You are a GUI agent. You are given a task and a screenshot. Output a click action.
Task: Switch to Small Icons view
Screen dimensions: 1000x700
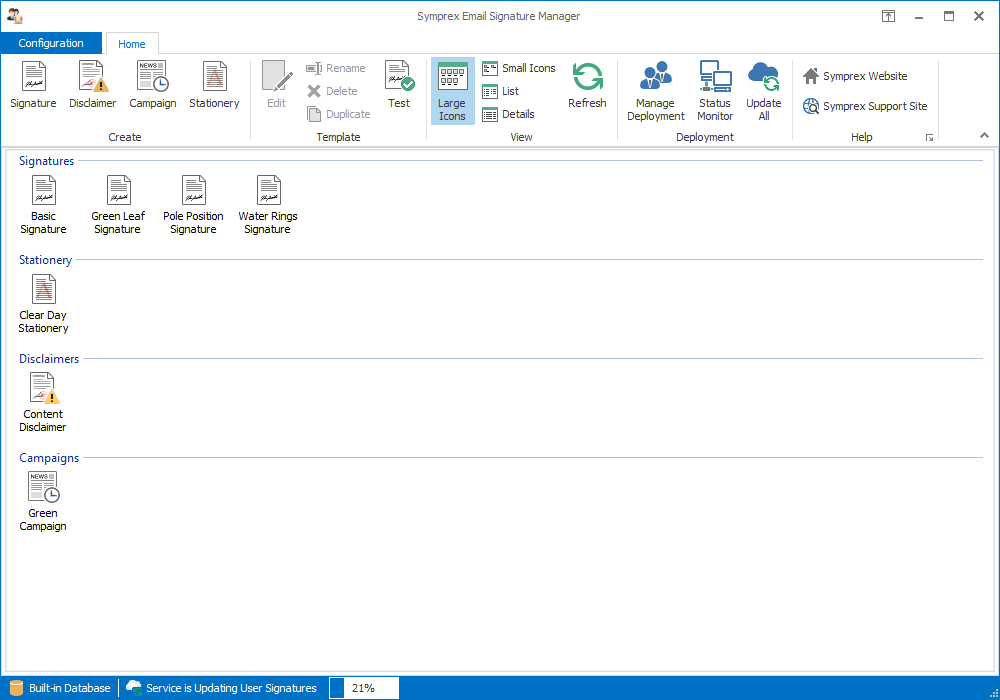point(518,68)
